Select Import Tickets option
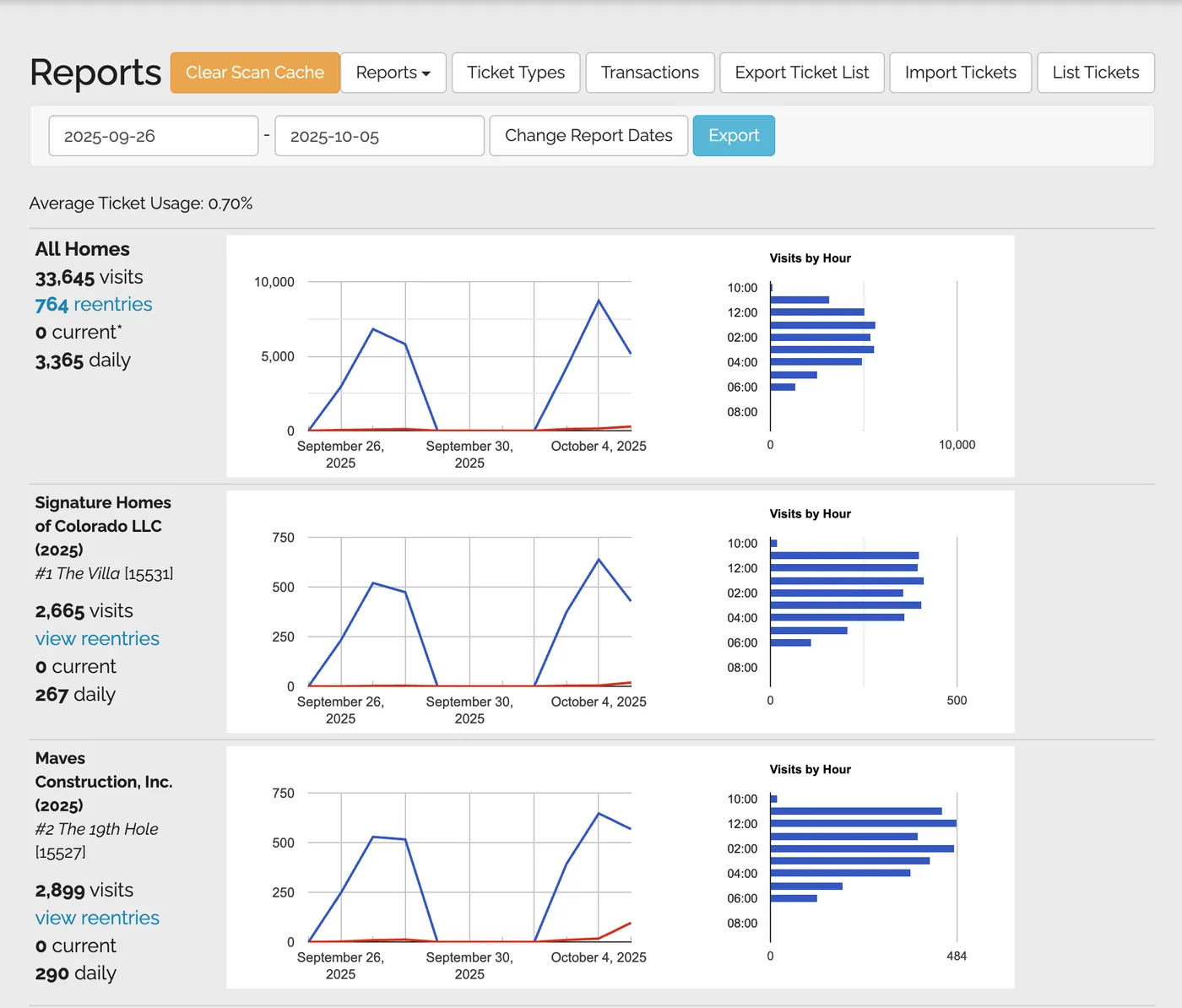This screenshot has width=1182, height=1008. pyautogui.click(x=961, y=73)
